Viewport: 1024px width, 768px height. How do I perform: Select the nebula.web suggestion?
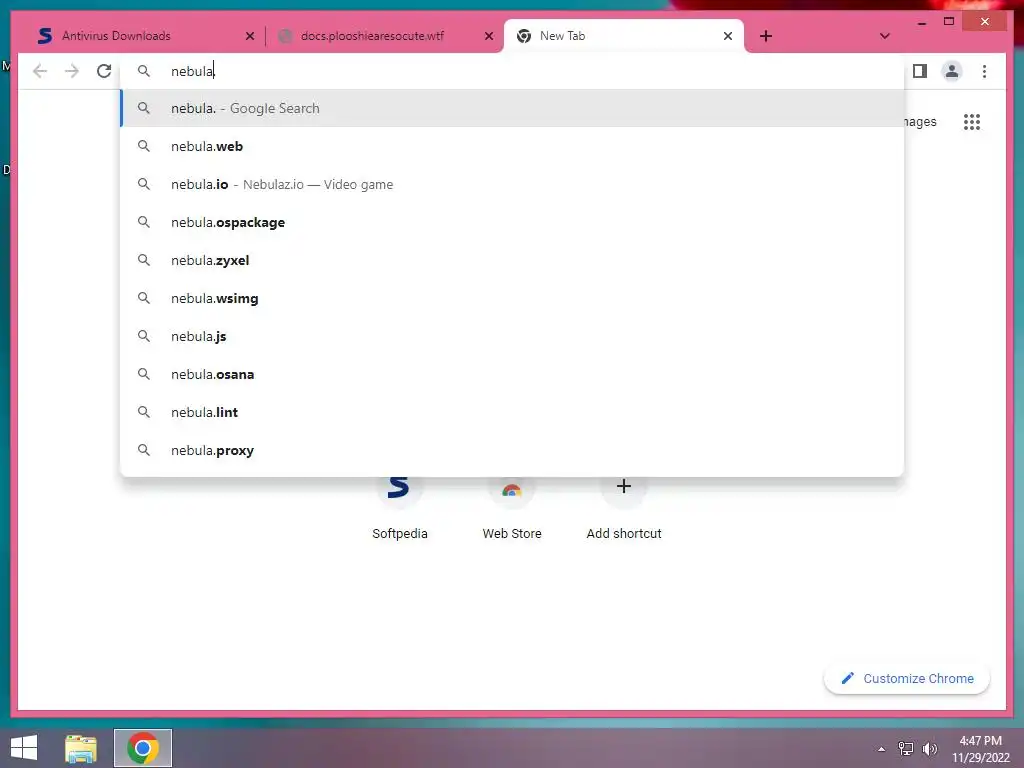click(512, 146)
